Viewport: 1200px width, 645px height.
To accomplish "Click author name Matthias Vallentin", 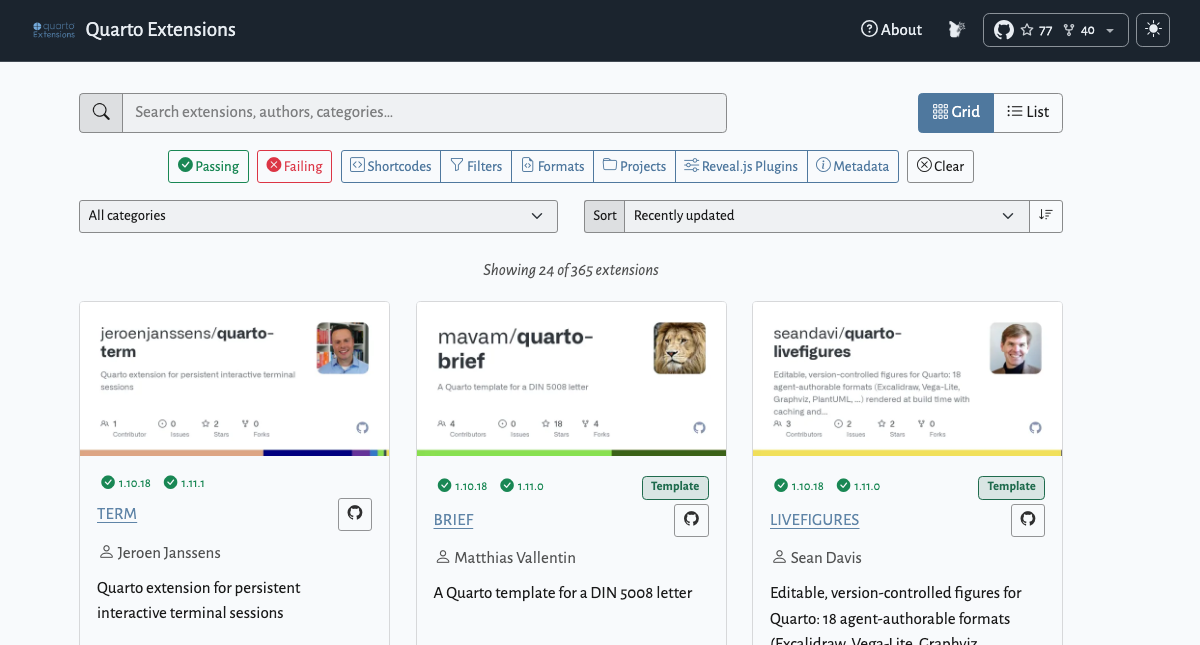I will point(515,558).
